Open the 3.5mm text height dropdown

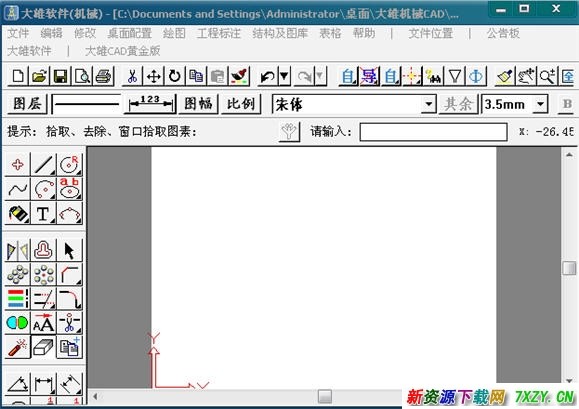click(540, 104)
